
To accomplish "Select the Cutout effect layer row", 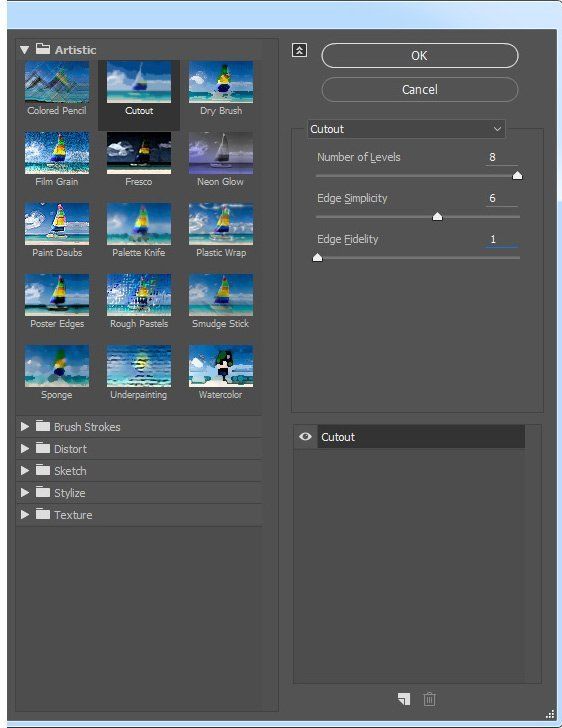I will pos(421,436).
